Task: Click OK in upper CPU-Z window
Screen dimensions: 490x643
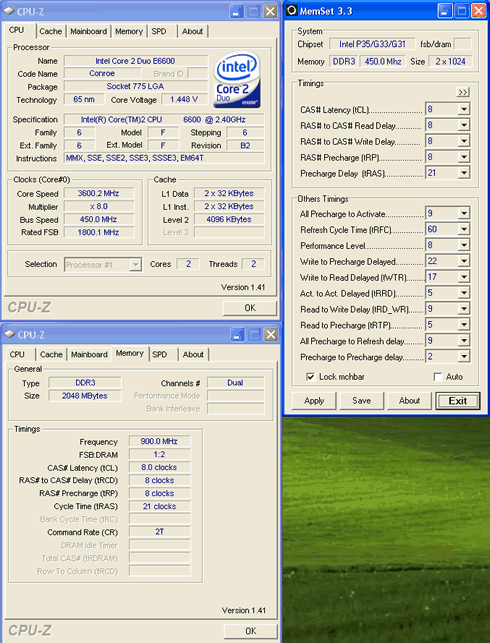Action: tap(250, 308)
